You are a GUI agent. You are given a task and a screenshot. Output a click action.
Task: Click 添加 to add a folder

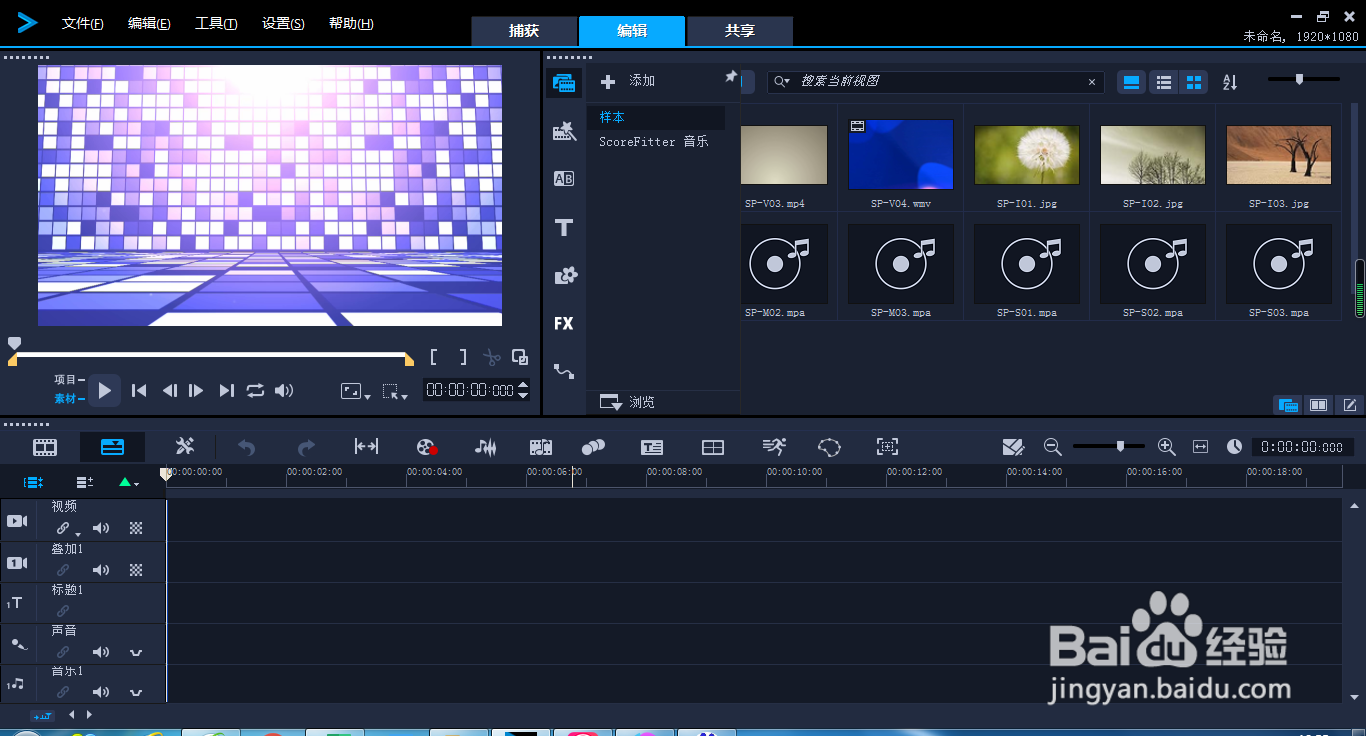click(x=628, y=81)
